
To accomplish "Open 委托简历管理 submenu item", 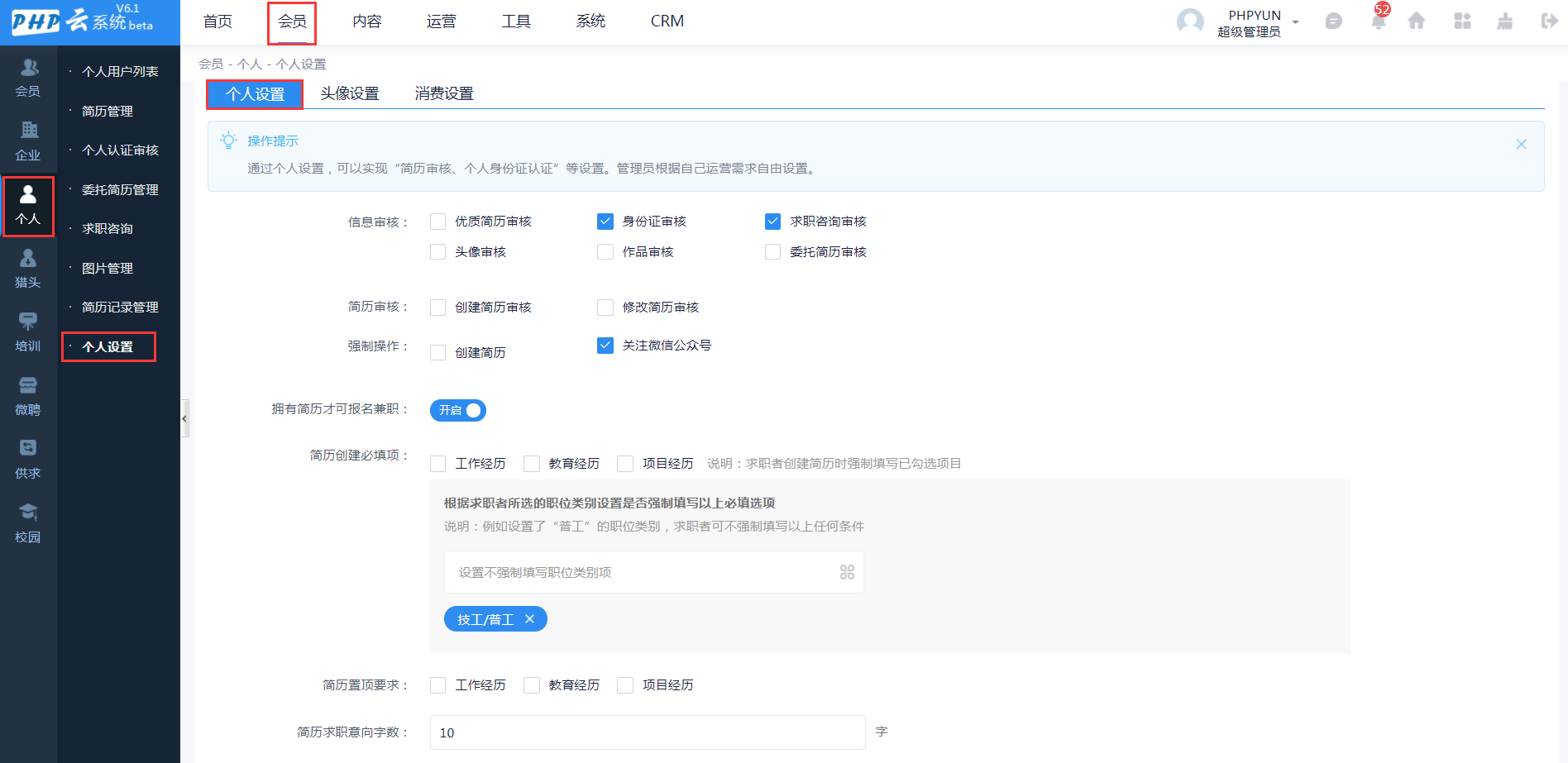I will coord(120,190).
